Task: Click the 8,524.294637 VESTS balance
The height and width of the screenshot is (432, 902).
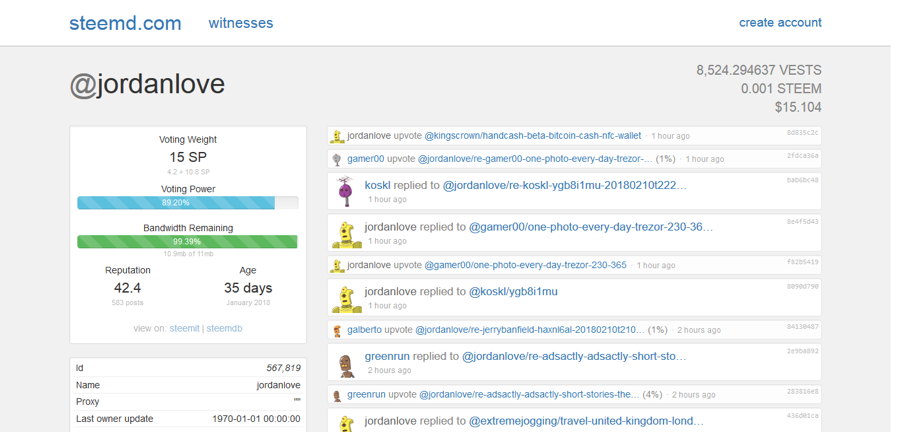Action: click(x=759, y=70)
